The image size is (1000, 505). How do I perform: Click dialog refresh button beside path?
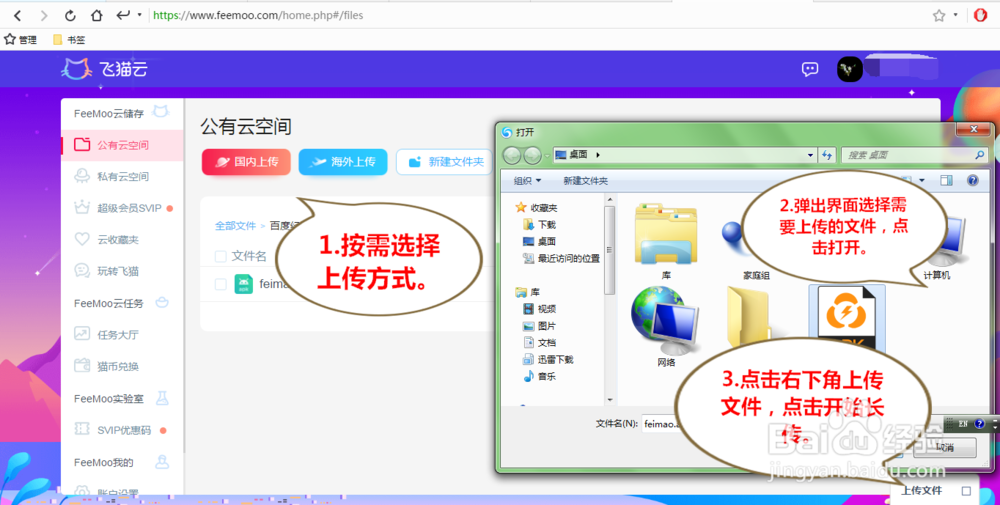(x=827, y=155)
